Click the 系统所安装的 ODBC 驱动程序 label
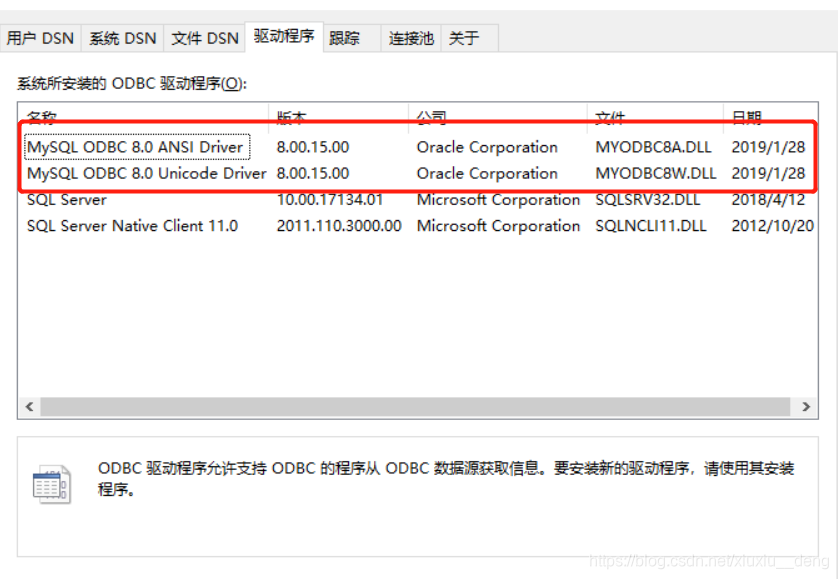The image size is (838, 579). coord(132,84)
